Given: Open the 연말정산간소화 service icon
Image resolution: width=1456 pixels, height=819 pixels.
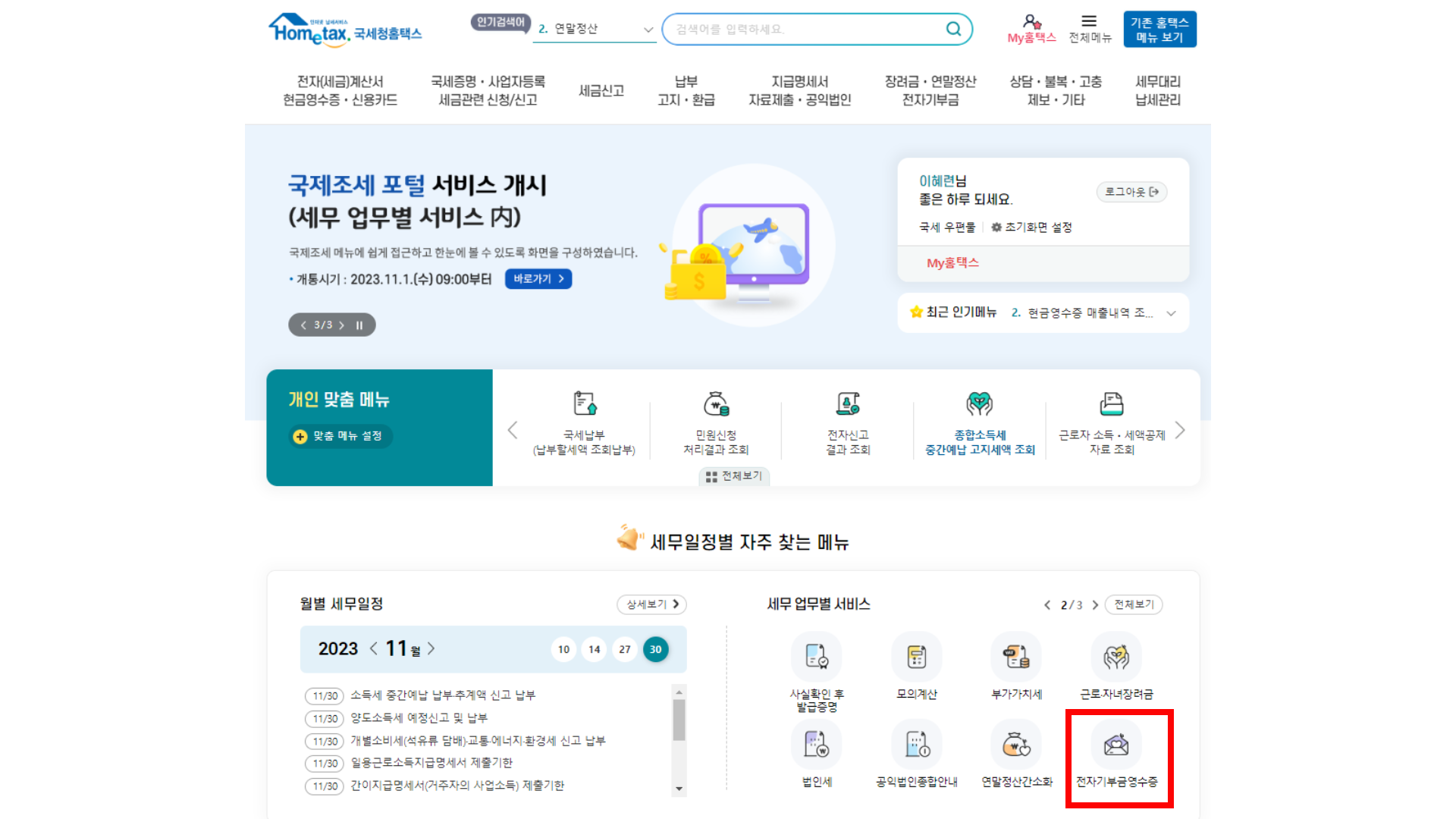Looking at the screenshot, I should pyautogui.click(x=1016, y=745).
